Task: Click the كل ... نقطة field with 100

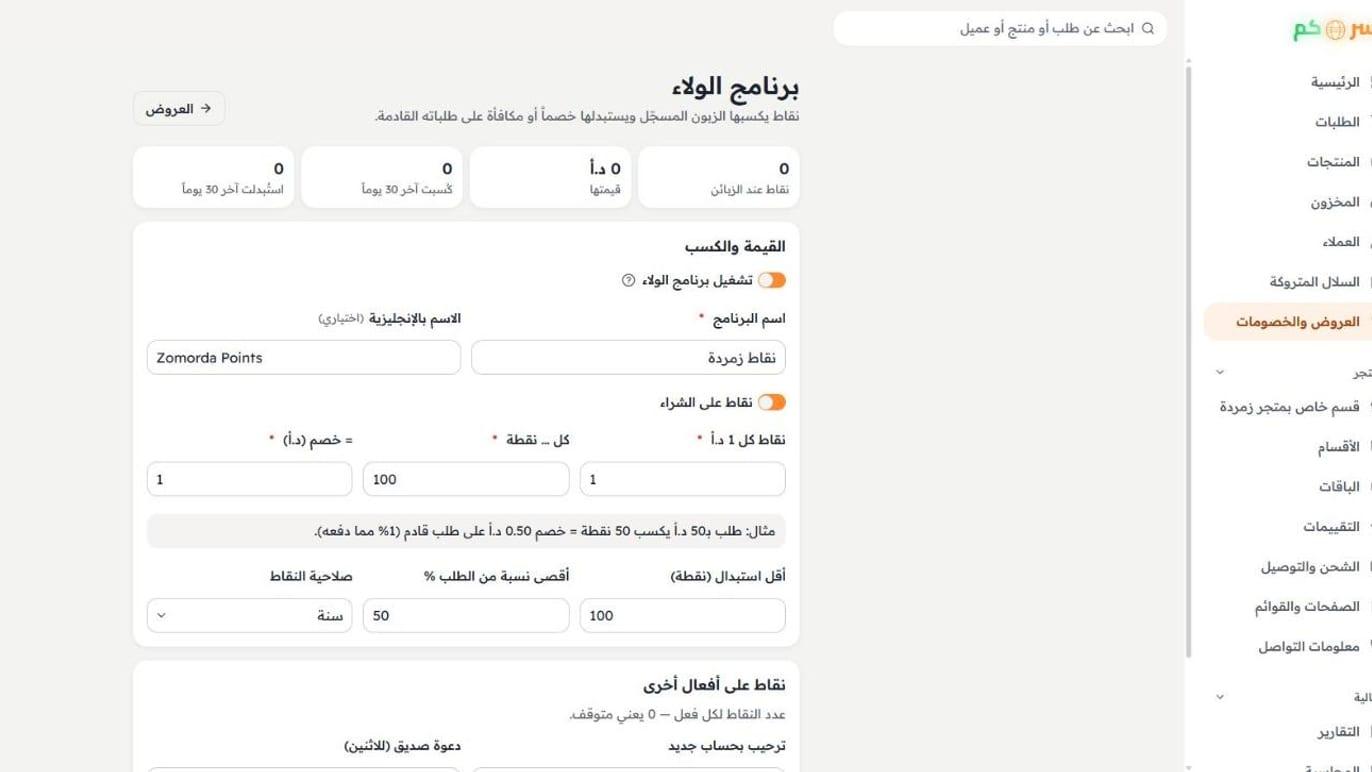Action: click(x=466, y=479)
